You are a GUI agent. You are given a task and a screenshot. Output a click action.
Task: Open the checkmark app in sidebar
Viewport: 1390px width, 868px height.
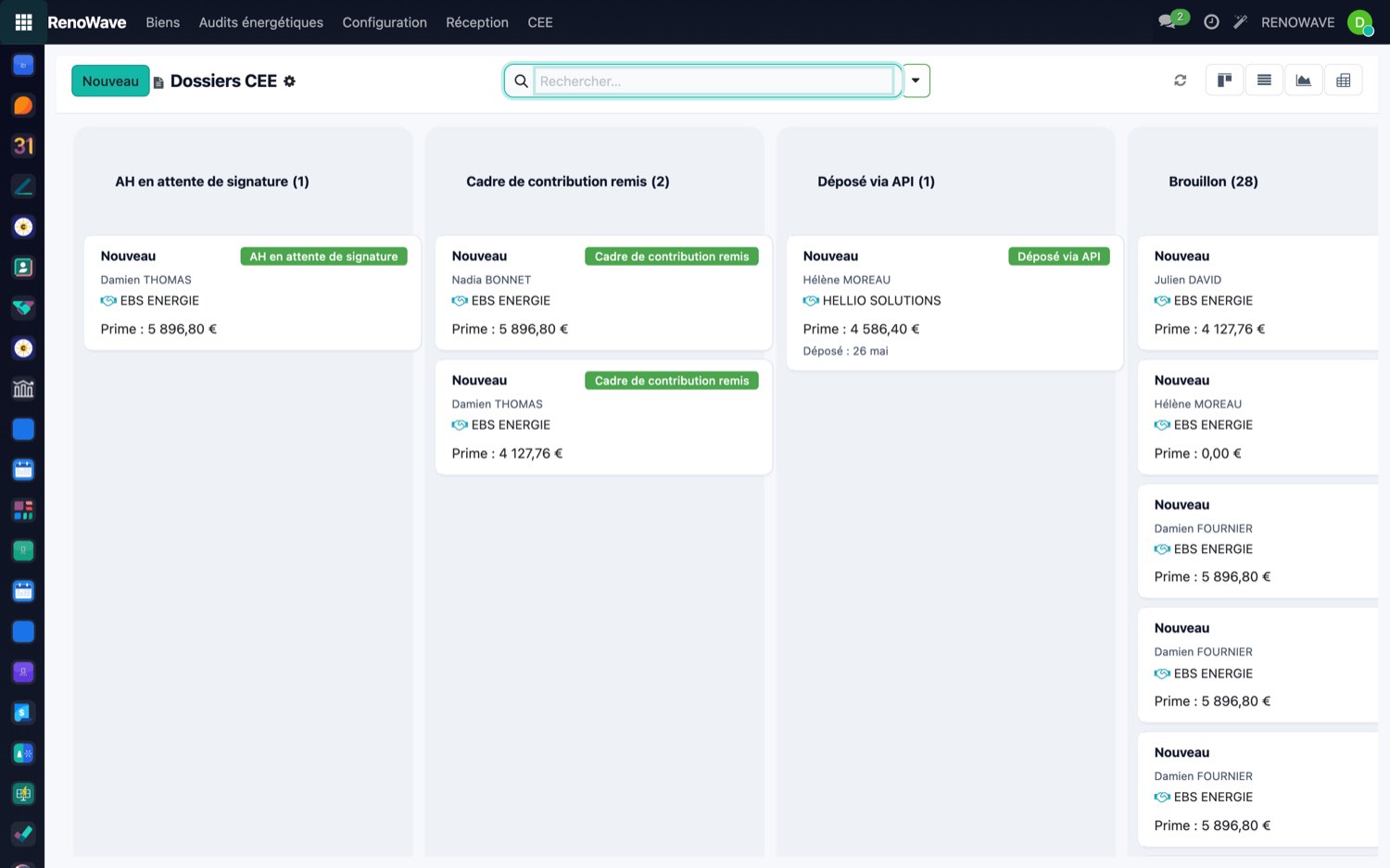coord(23,834)
